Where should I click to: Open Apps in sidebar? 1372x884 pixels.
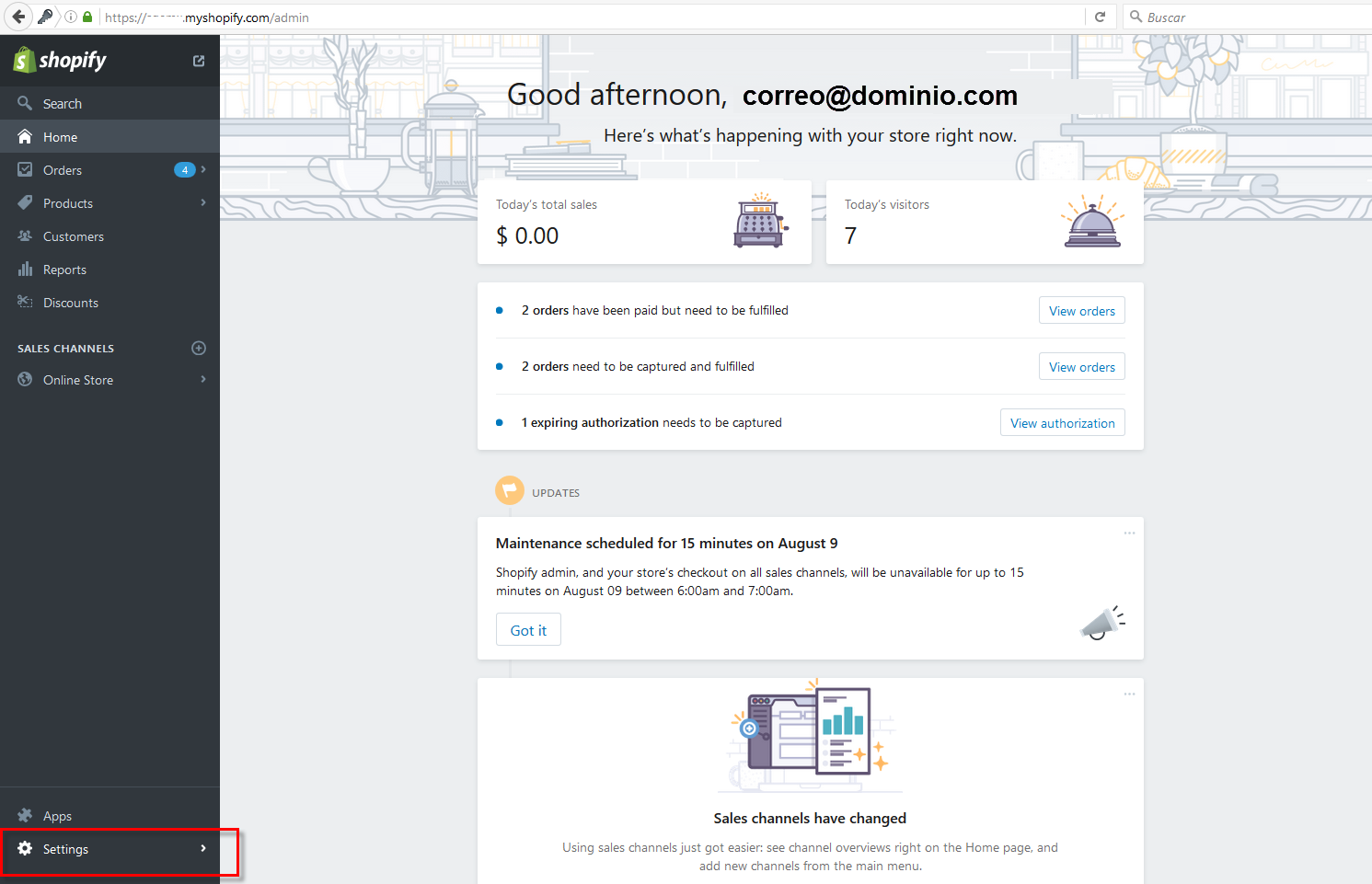[110, 816]
